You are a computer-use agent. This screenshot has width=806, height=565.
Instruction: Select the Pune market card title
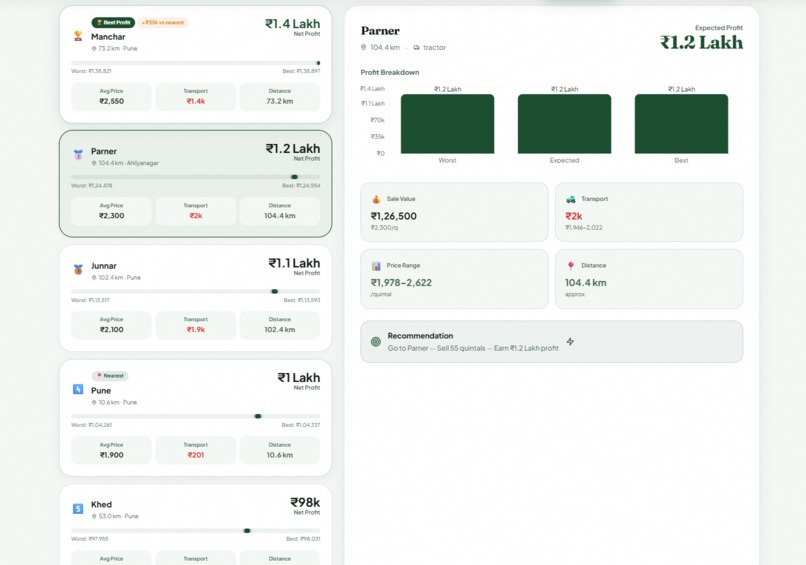pos(101,391)
